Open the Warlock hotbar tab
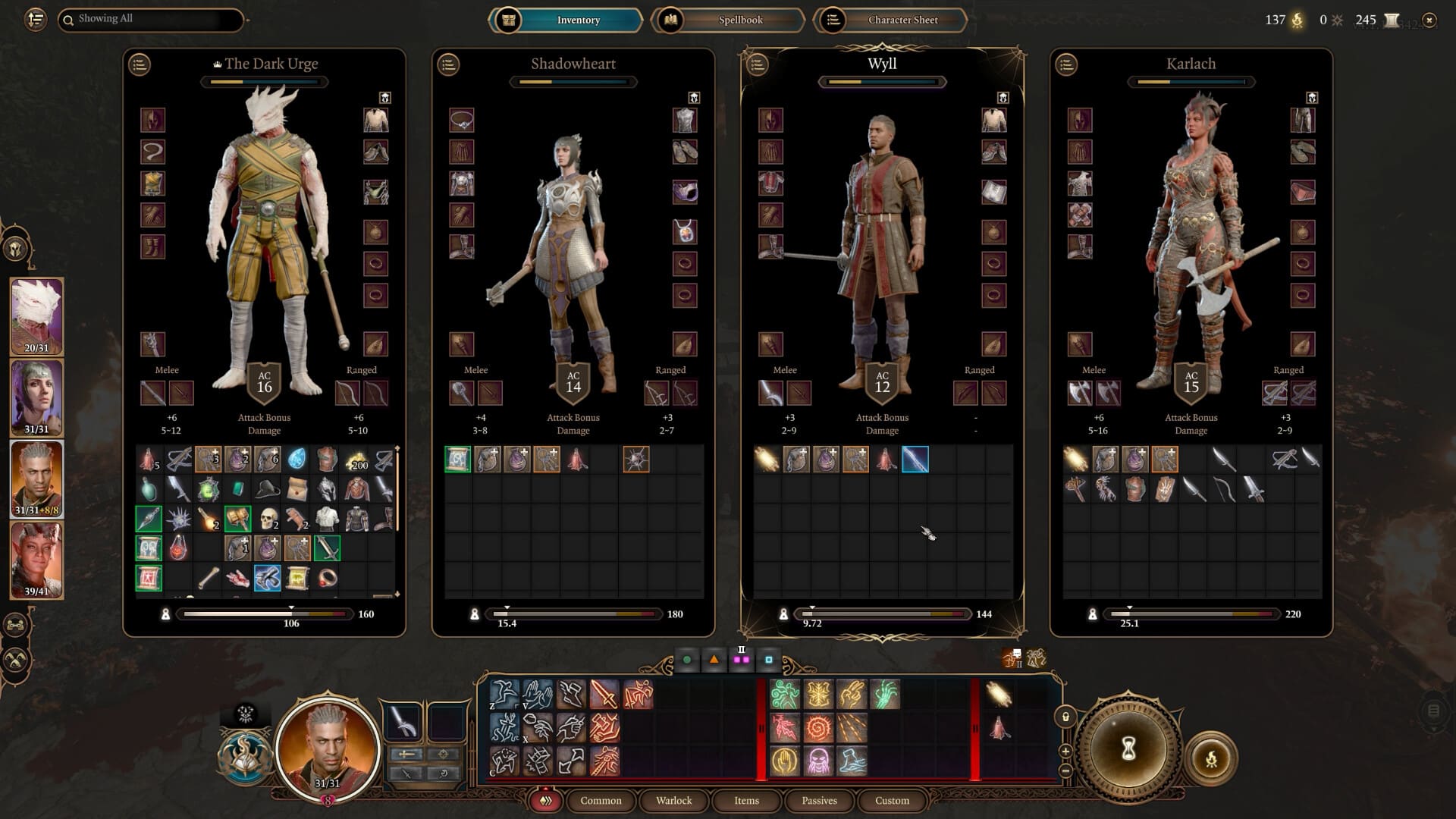1456x819 pixels. [672, 800]
